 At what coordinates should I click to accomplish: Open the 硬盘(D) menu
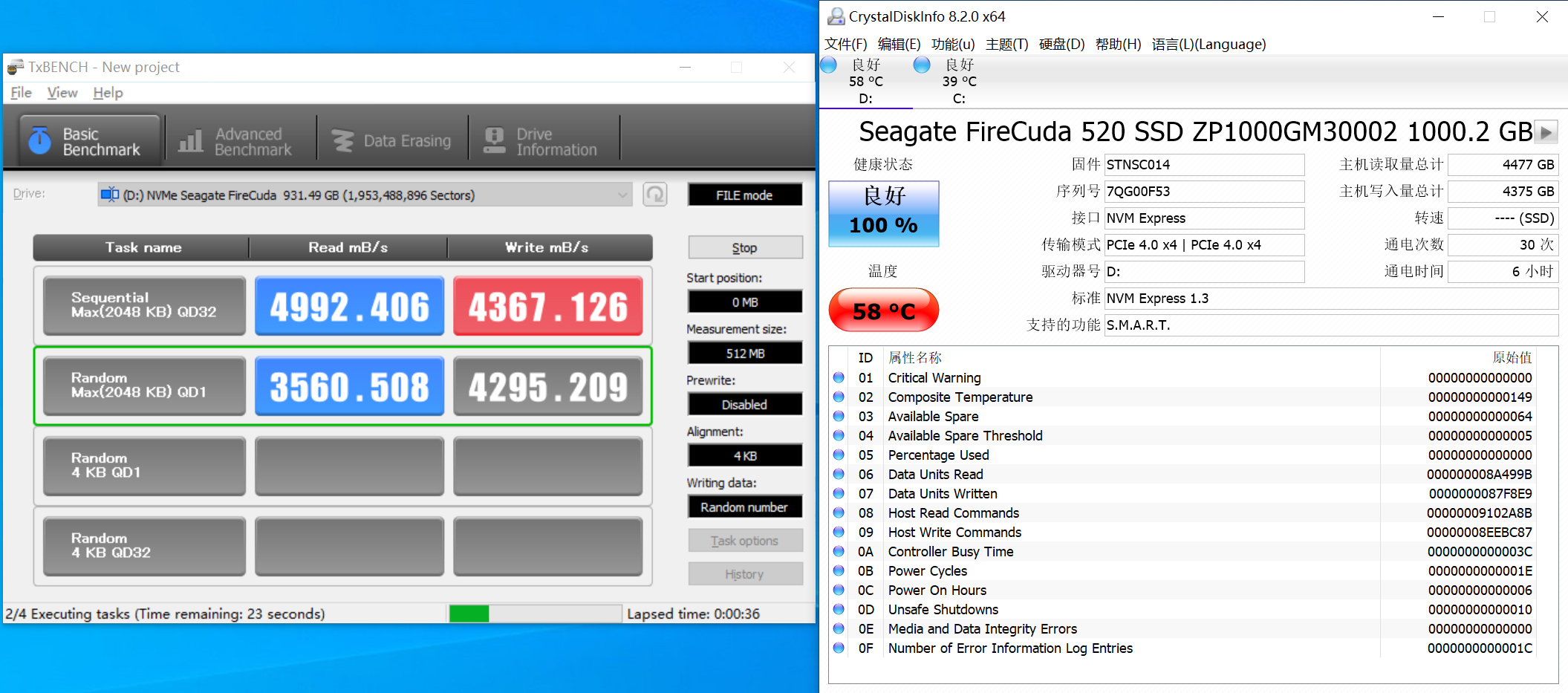pyautogui.click(x=1061, y=45)
